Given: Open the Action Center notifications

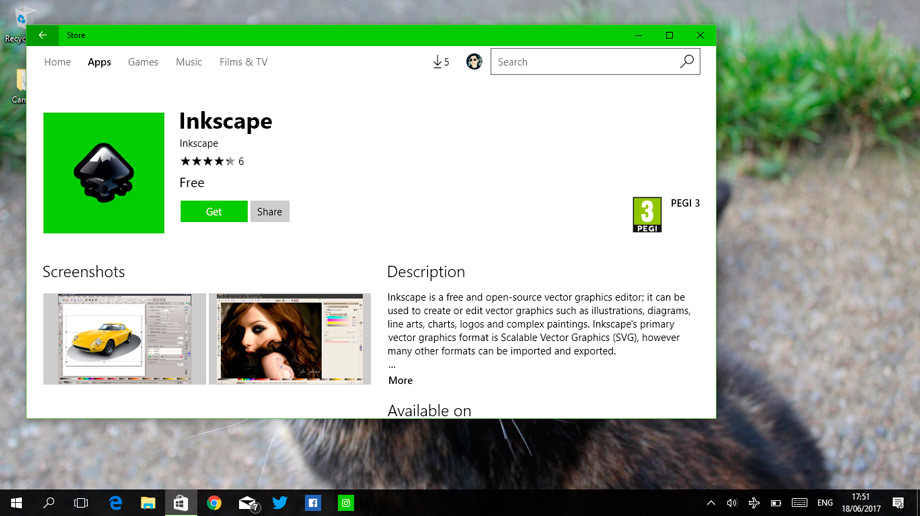Looking at the screenshot, I should tap(898, 503).
